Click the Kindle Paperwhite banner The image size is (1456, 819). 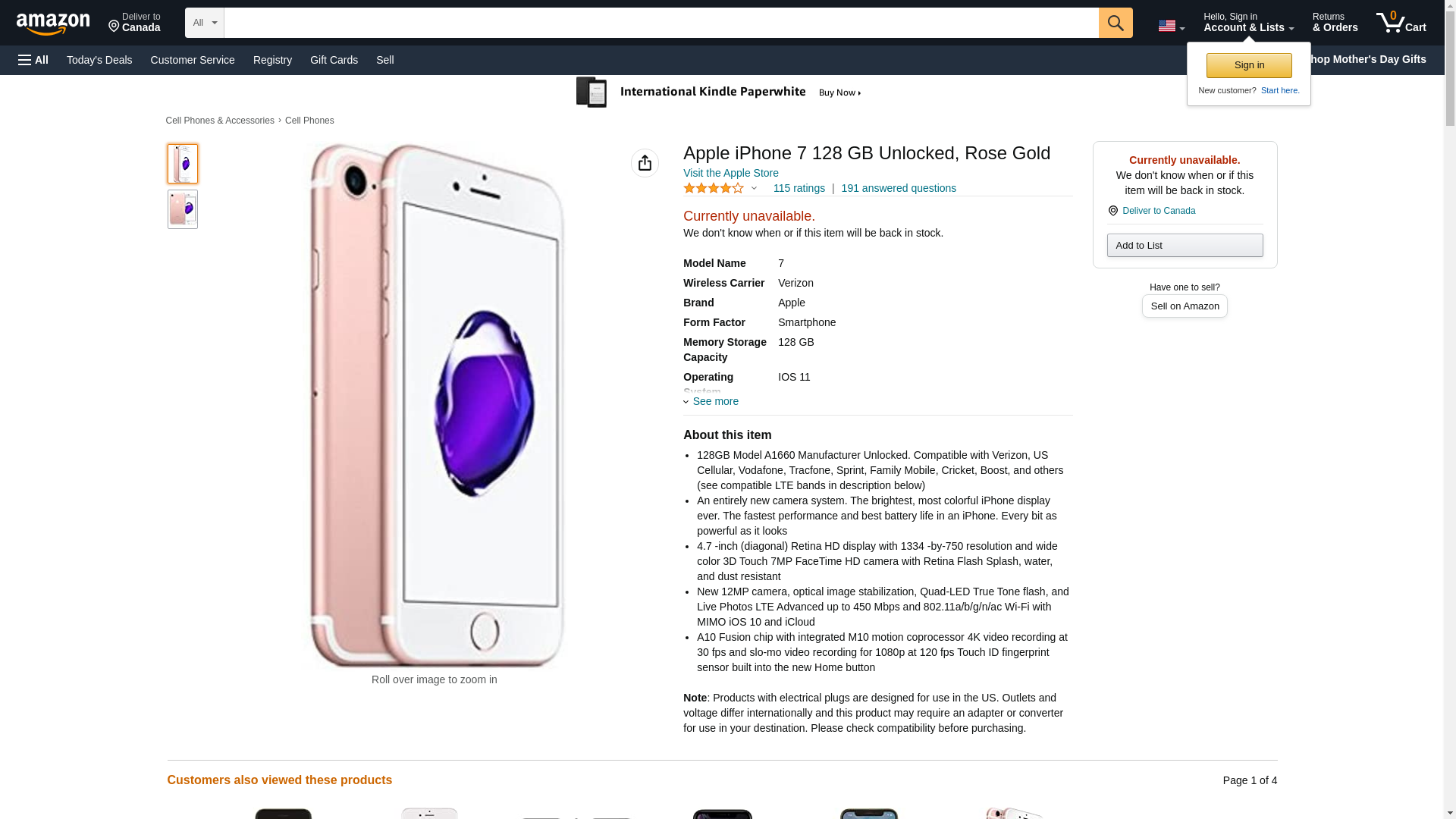720,93
